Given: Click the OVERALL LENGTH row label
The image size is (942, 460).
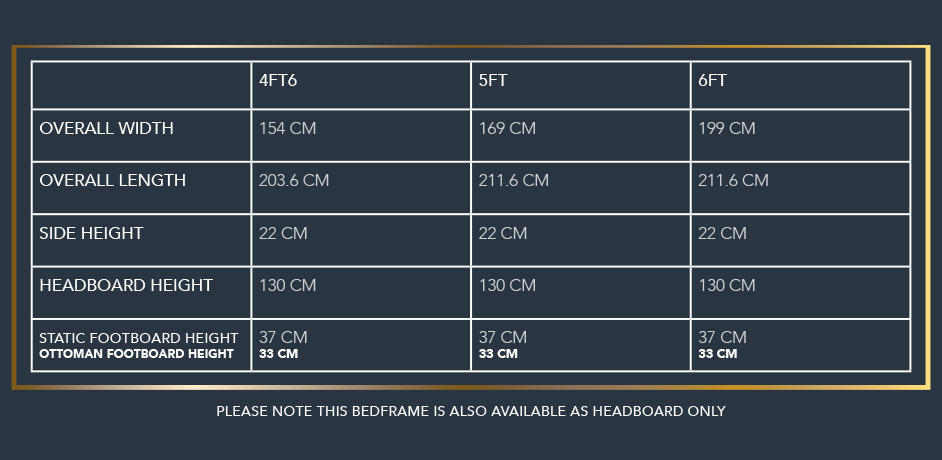Looking at the screenshot, I should click(112, 181).
